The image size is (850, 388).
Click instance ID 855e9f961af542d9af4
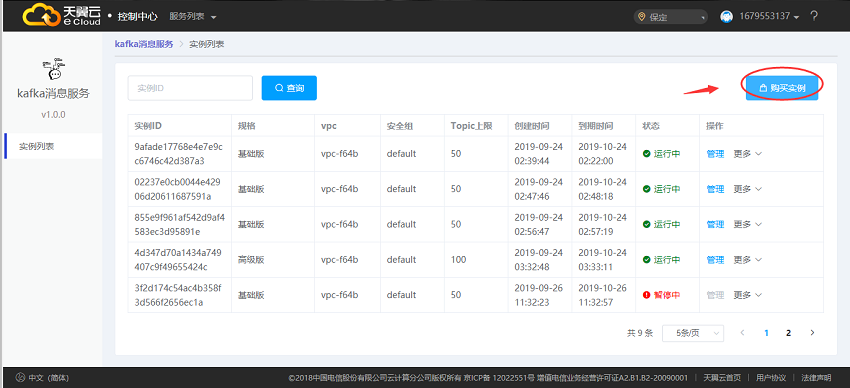click(179, 224)
